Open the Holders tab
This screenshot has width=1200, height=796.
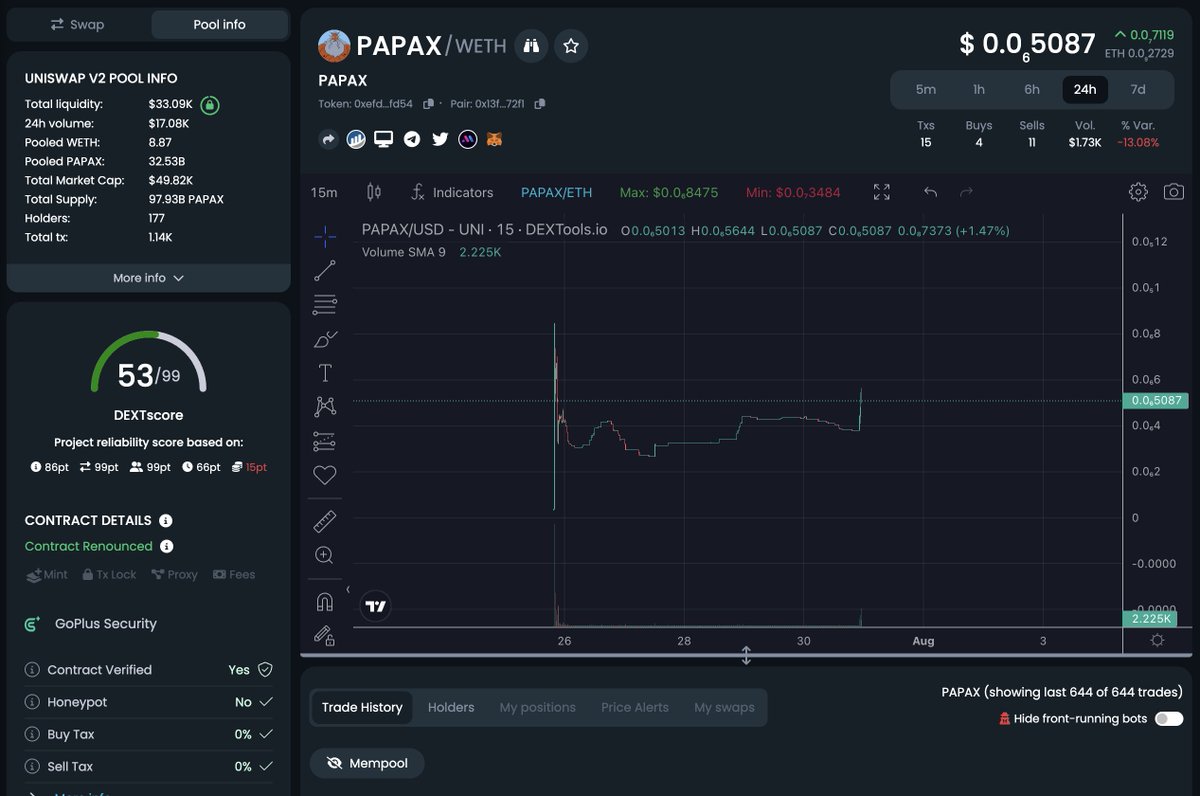tap(451, 707)
